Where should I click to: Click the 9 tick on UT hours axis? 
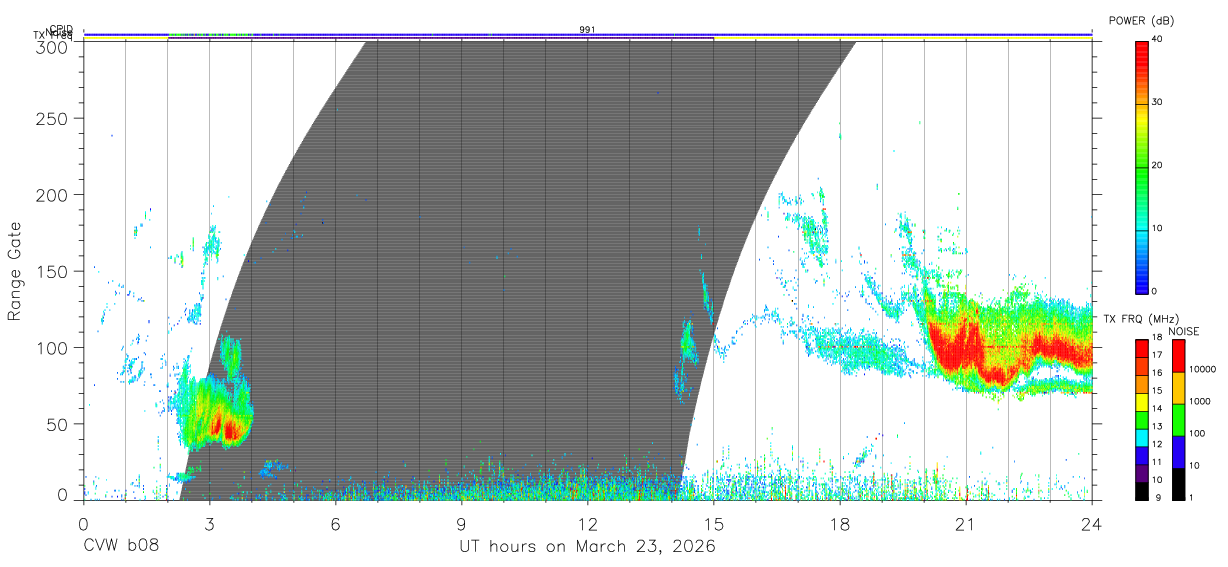(462, 522)
